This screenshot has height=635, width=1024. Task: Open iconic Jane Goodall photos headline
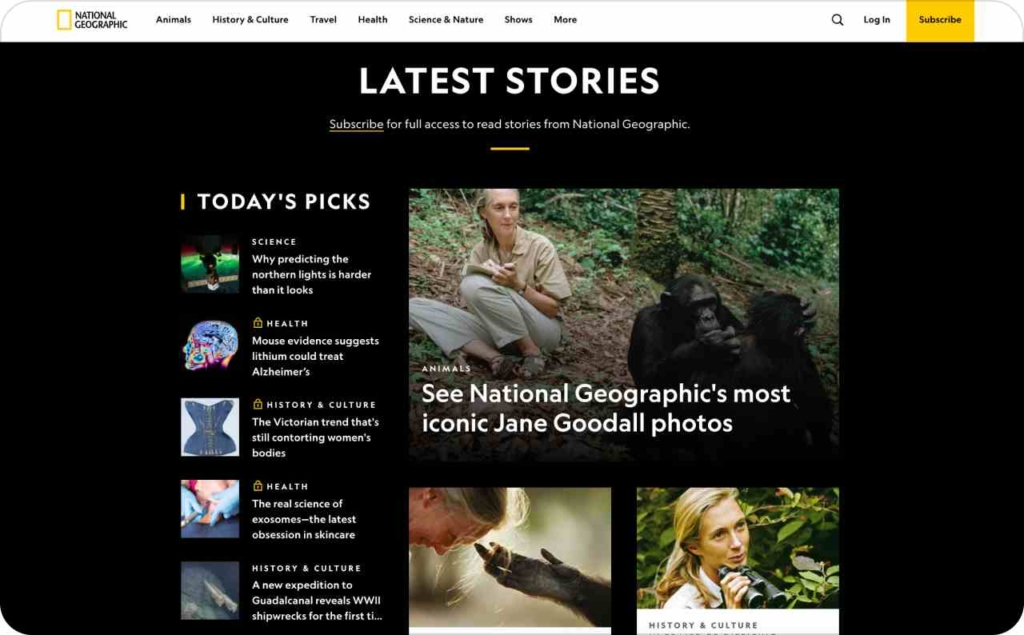click(605, 408)
